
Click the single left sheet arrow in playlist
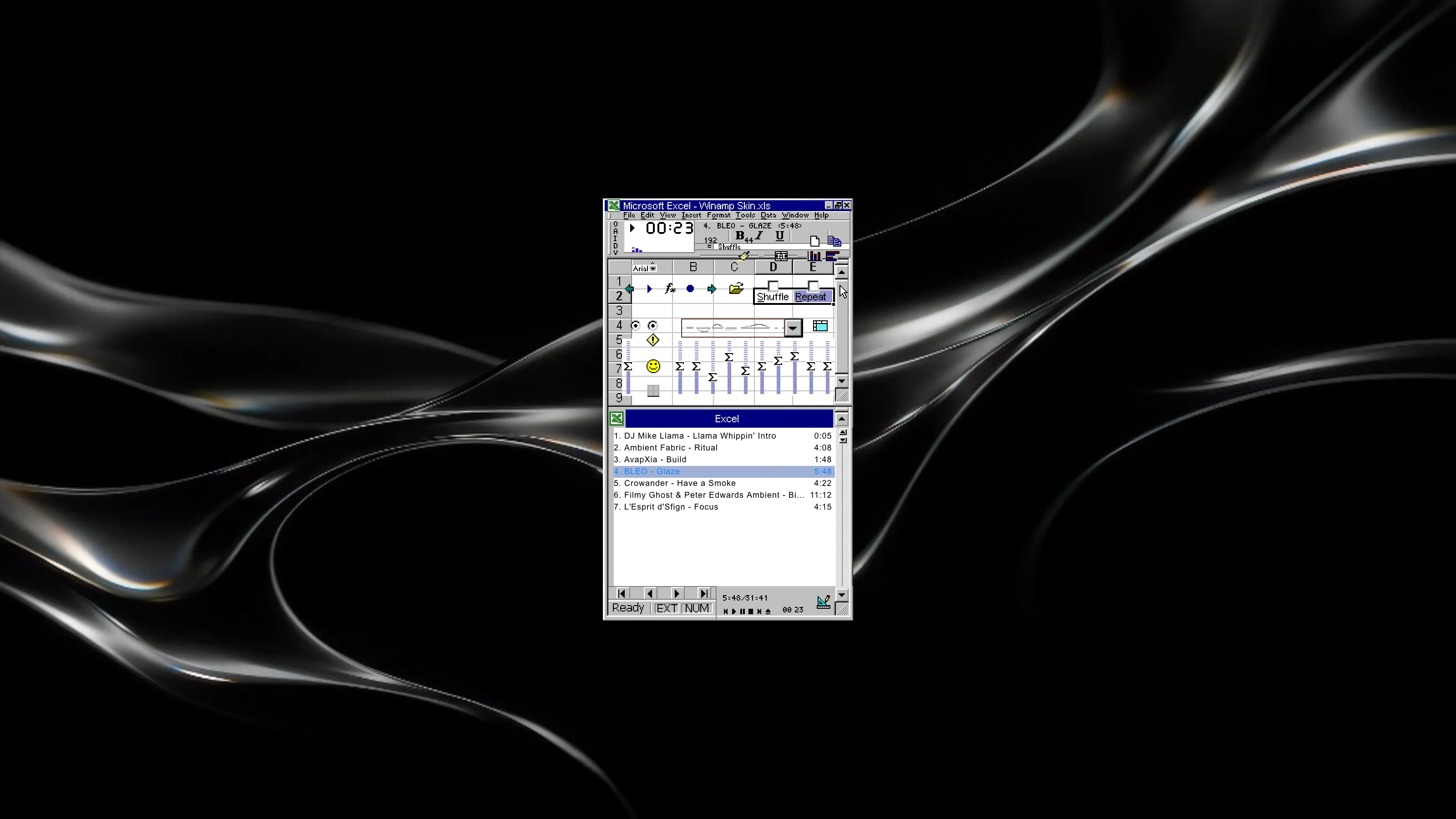(649, 593)
